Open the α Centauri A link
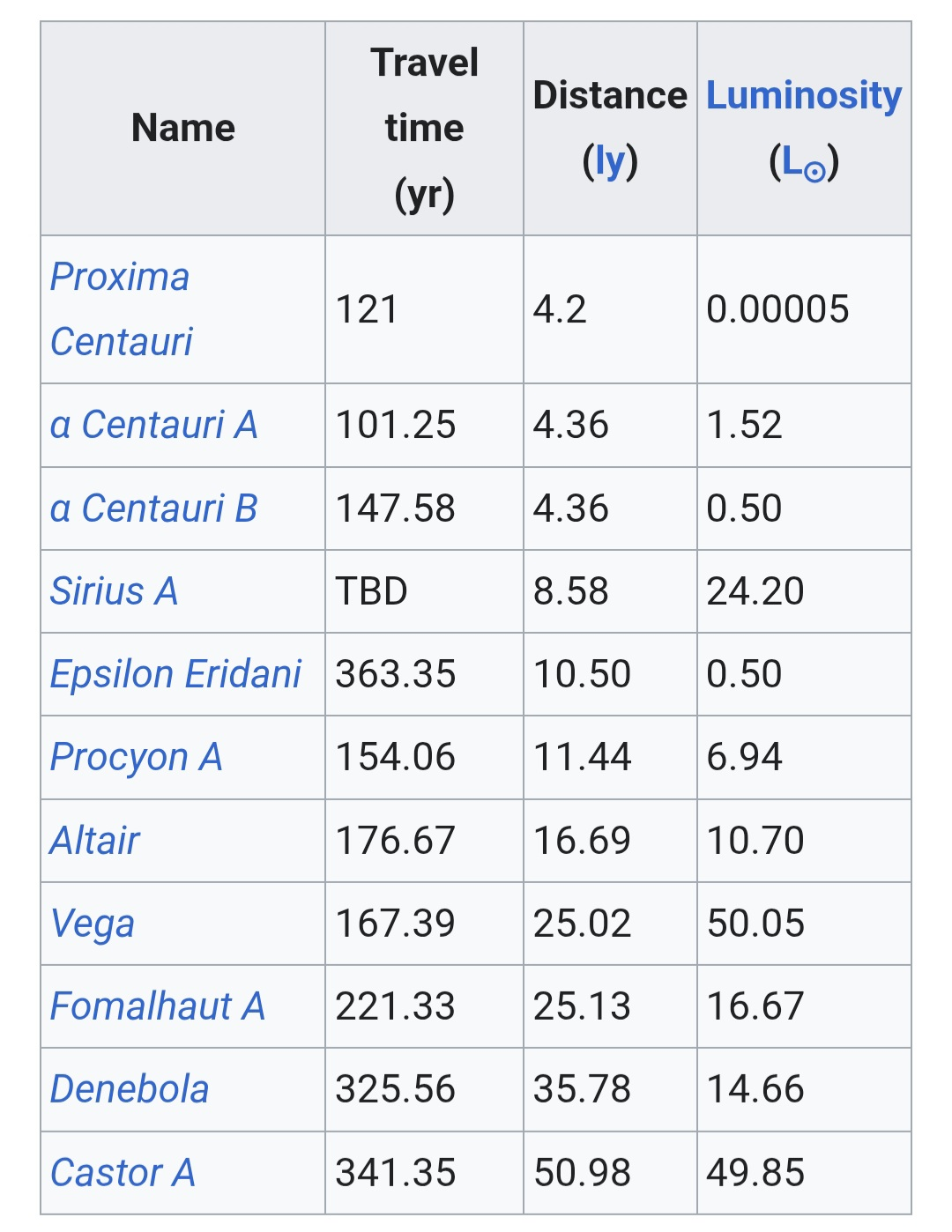This screenshot has width=952, height=1232. [x=153, y=425]
